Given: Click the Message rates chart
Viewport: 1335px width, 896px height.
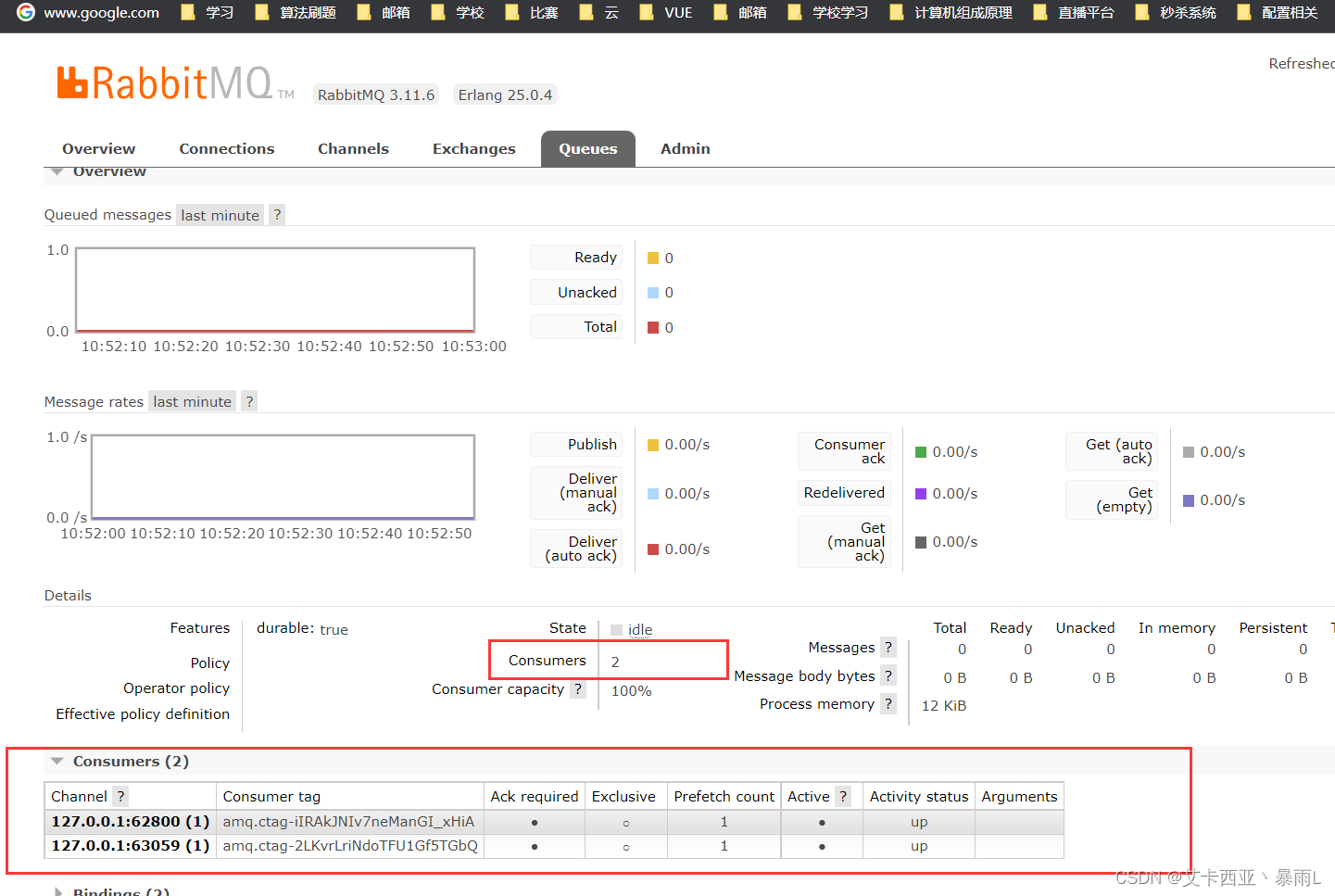Looking at the screenshot, I should 283,477.
